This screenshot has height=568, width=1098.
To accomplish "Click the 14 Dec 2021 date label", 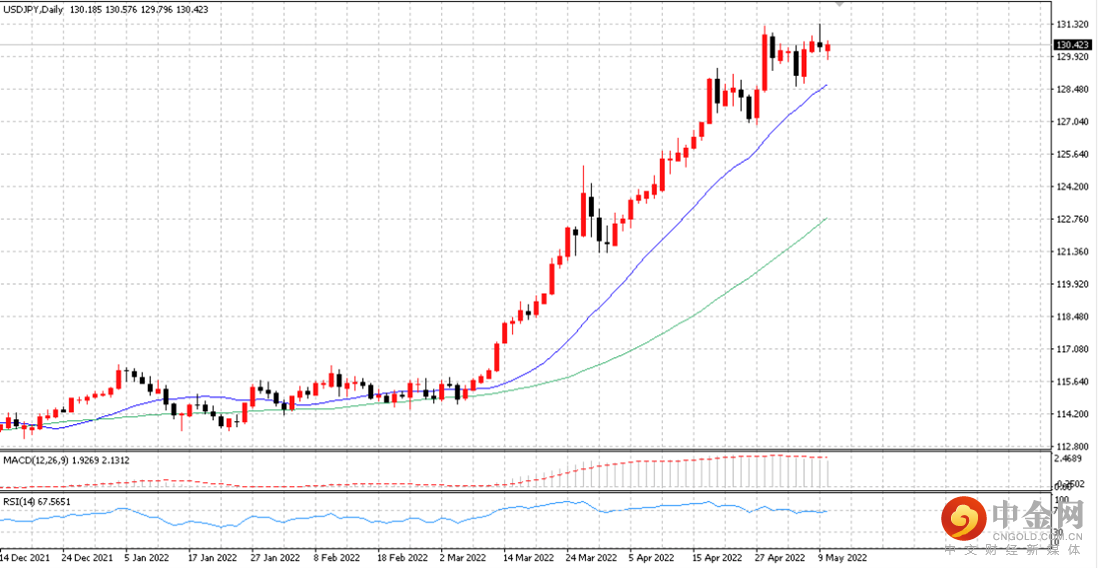I will 25,558.
